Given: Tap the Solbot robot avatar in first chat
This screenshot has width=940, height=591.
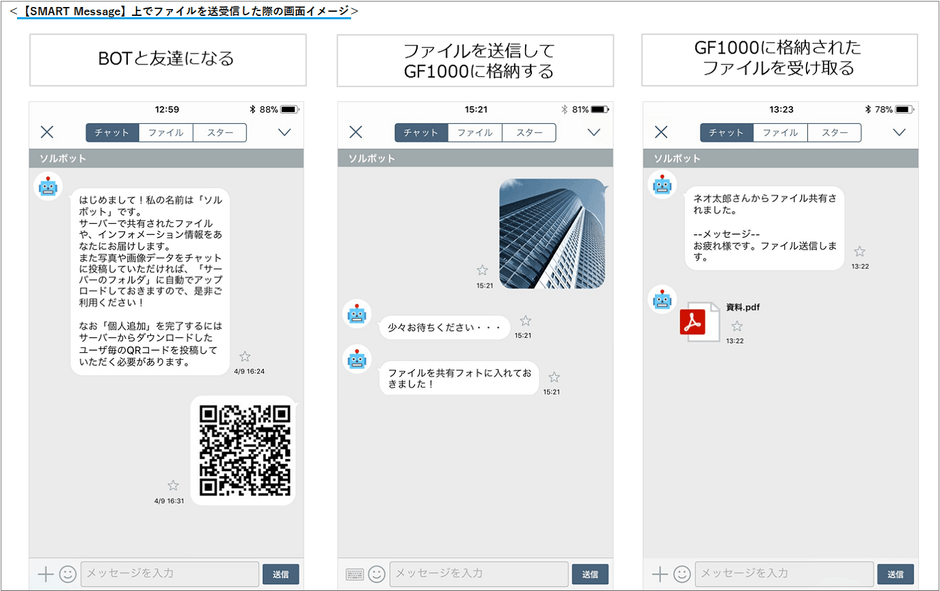Looking at the screenshot, I should point(47,184).
